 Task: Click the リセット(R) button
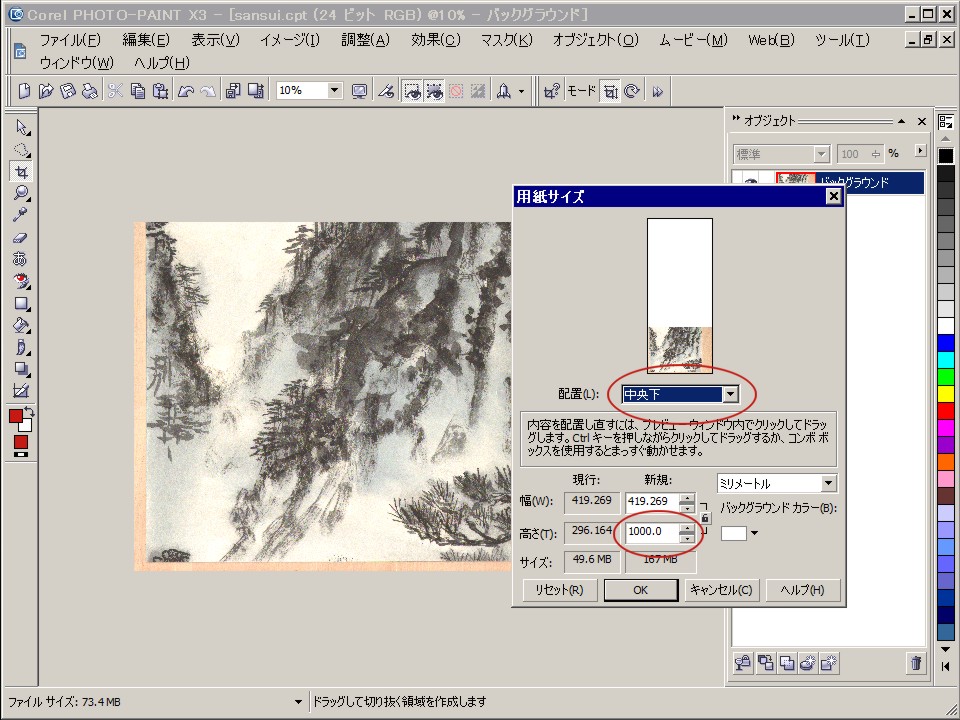(x=559, y=590)
